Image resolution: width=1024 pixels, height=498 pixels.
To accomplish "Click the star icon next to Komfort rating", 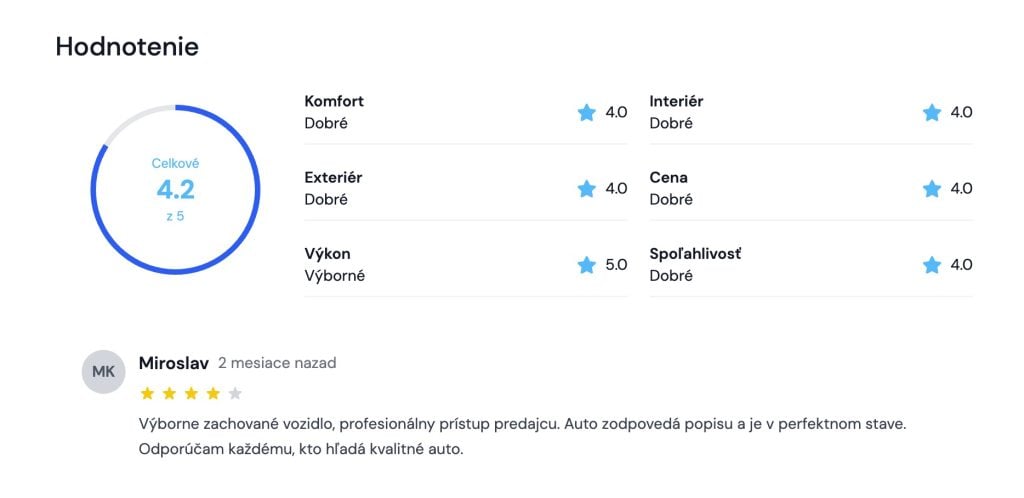I will tap(587, 113).
